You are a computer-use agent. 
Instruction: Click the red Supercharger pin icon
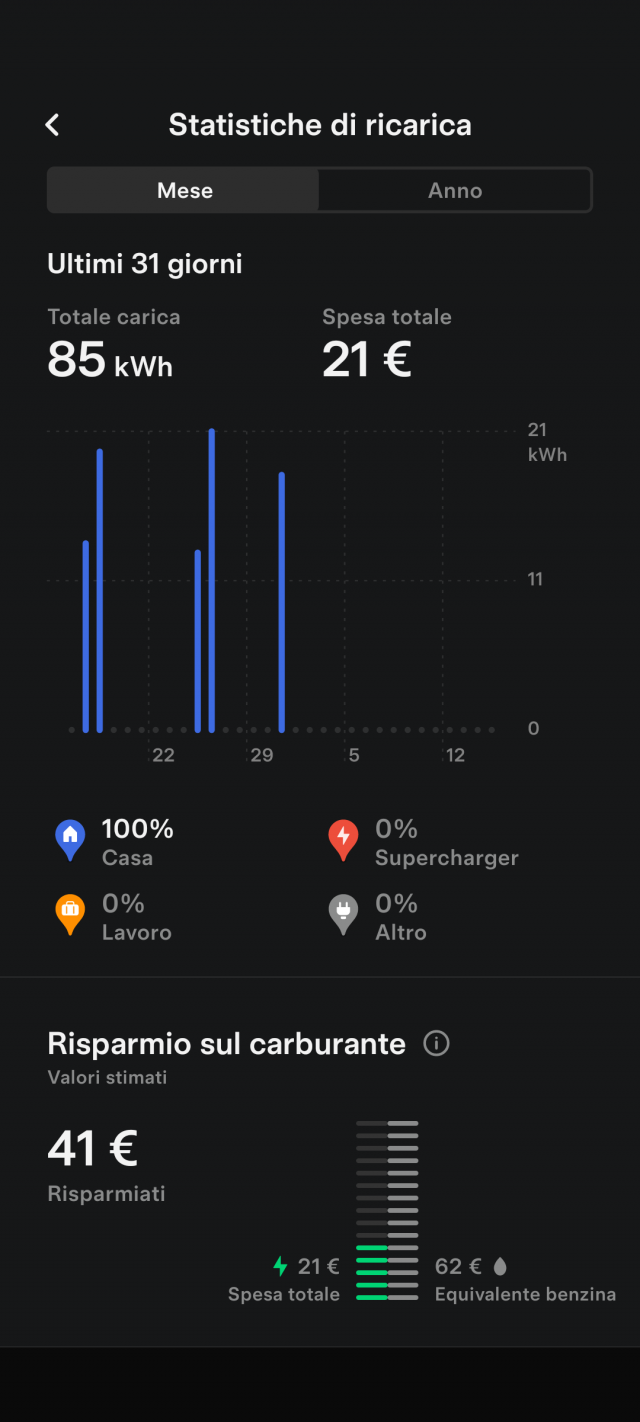coord(343,839)
